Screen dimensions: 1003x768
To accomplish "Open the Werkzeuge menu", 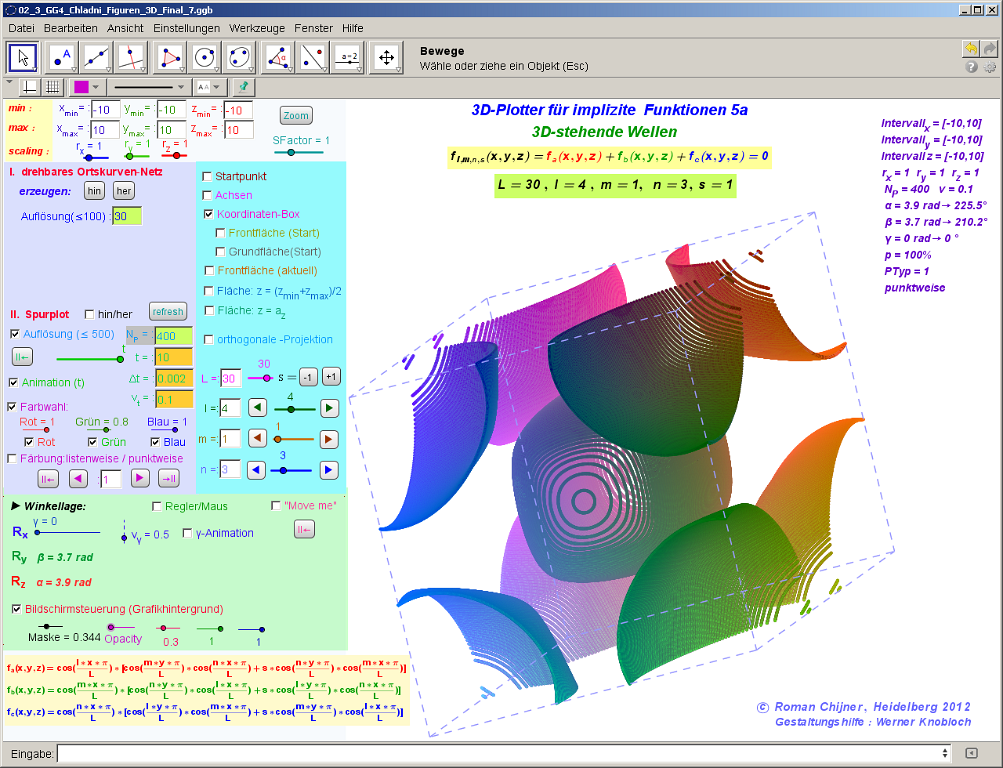I will coord(256,28).
